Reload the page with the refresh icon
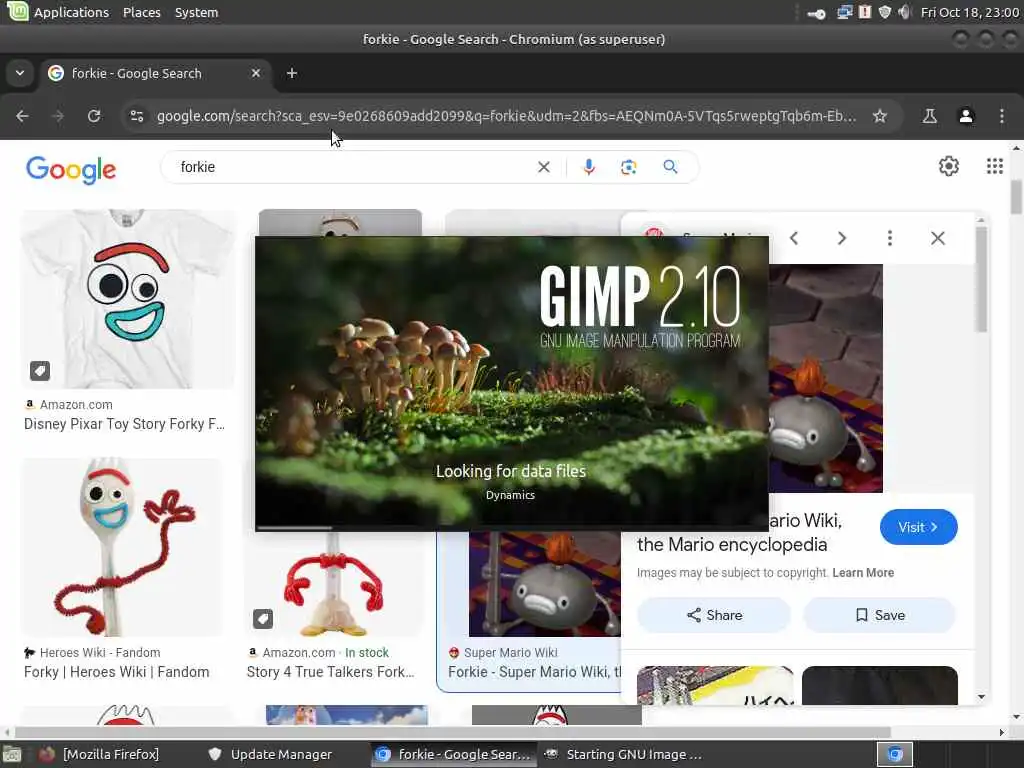This screenshot has width=1024, height=768. pos(94,116)
